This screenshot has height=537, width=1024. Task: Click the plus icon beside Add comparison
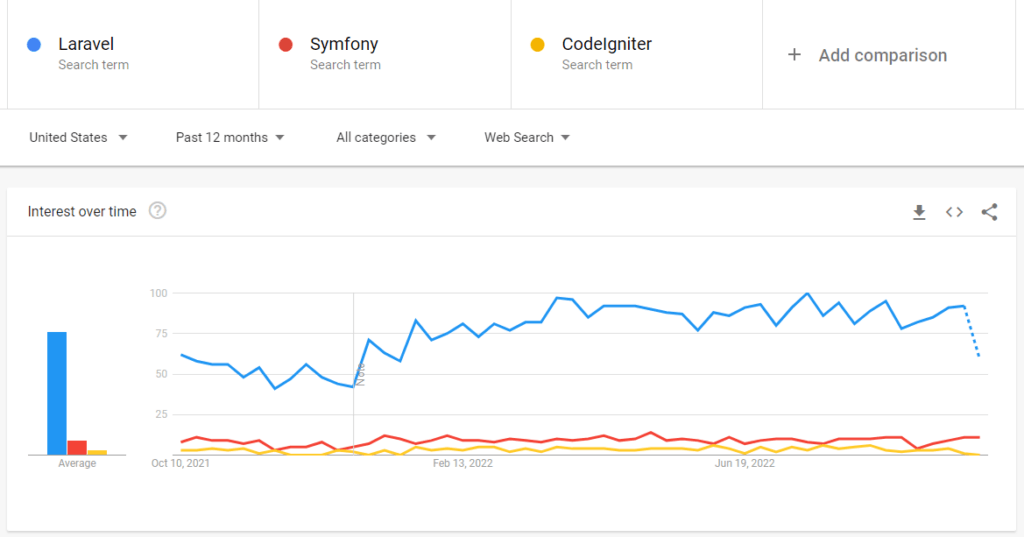tap(794, 55)
